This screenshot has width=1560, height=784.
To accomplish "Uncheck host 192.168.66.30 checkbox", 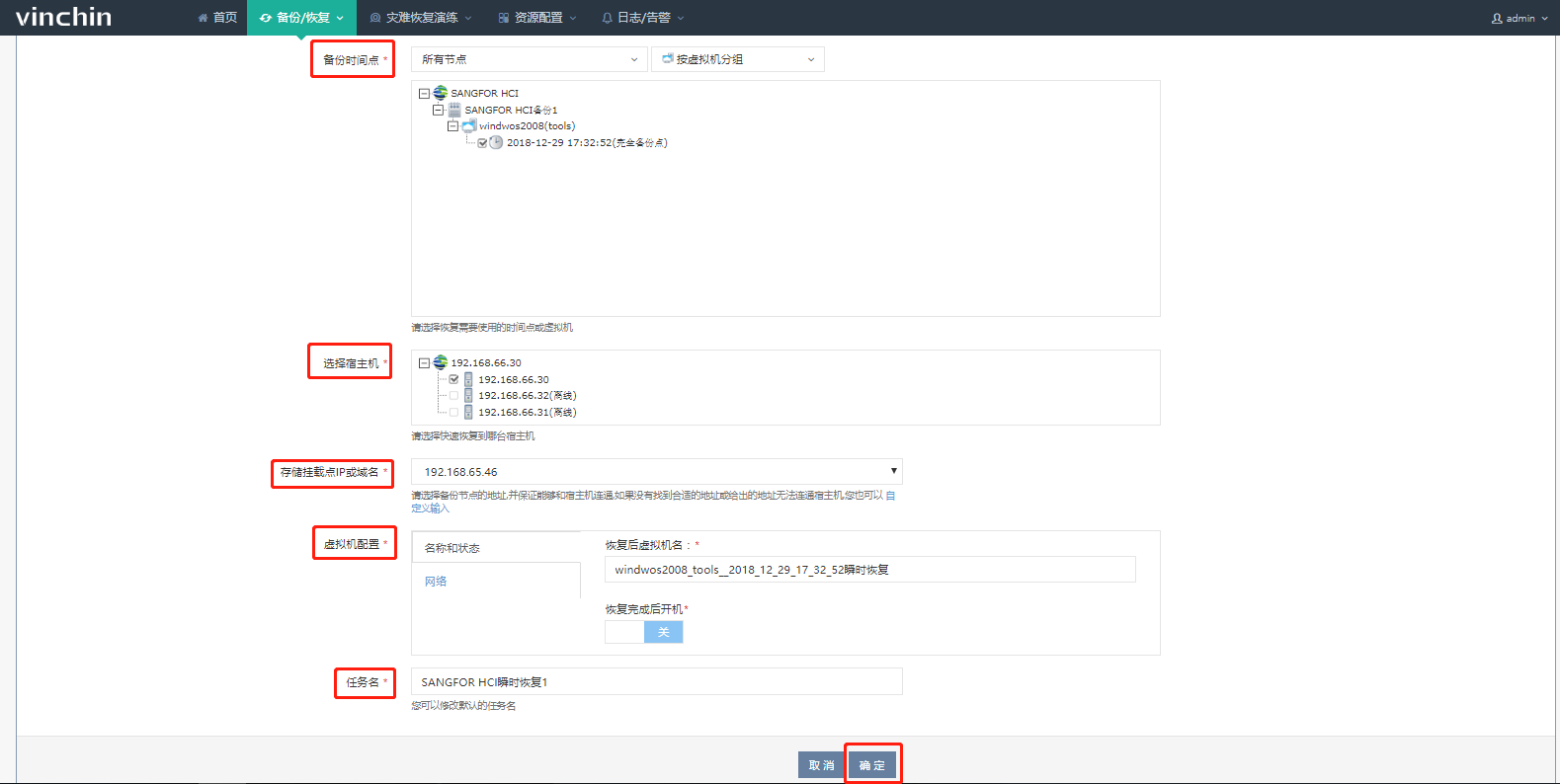I will [x=454, y=379].
